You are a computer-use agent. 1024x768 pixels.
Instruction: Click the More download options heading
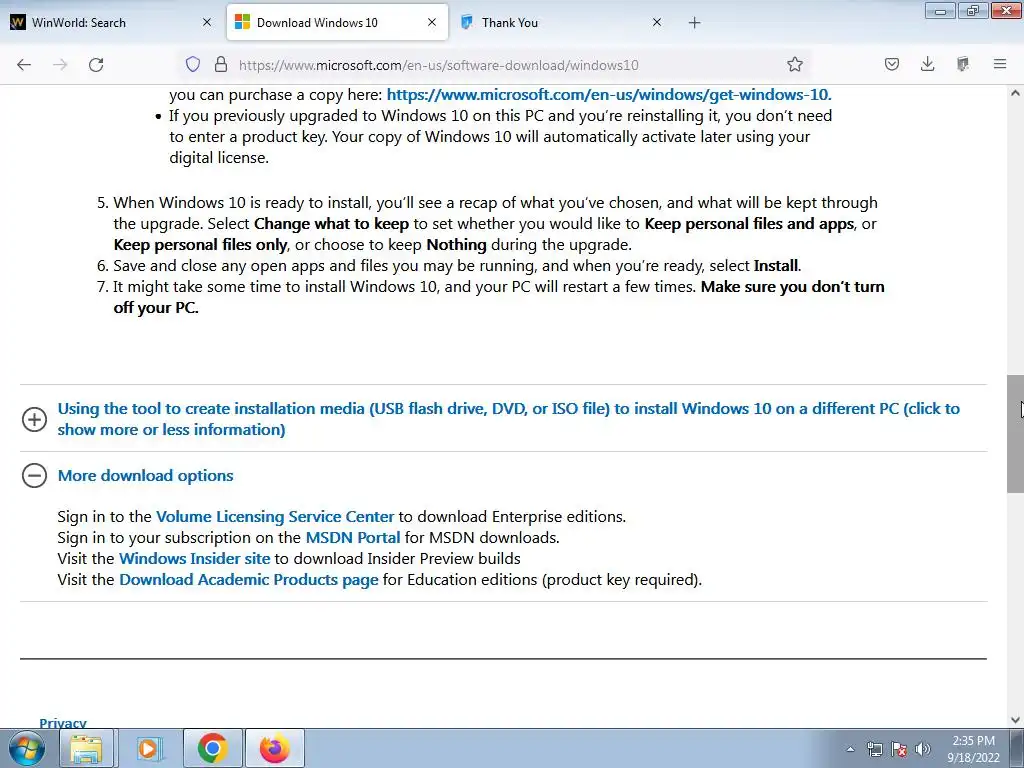(146, 475)
